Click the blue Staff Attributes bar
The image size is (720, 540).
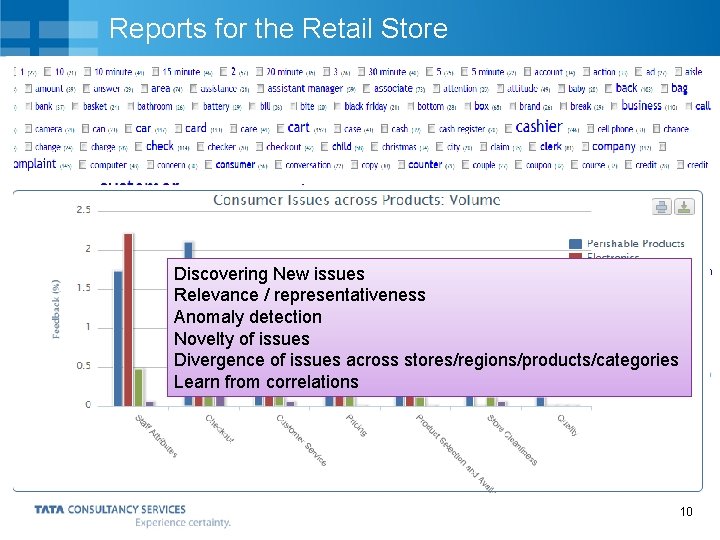[118, 338]
